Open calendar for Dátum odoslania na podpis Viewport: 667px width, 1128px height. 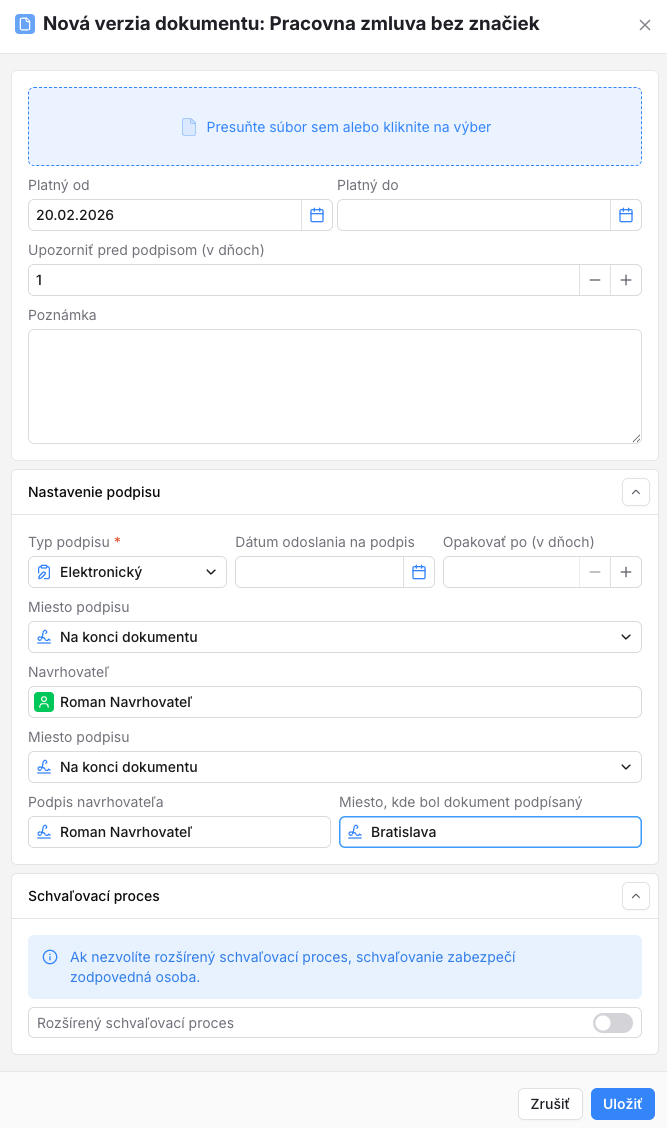pos(419,572)
